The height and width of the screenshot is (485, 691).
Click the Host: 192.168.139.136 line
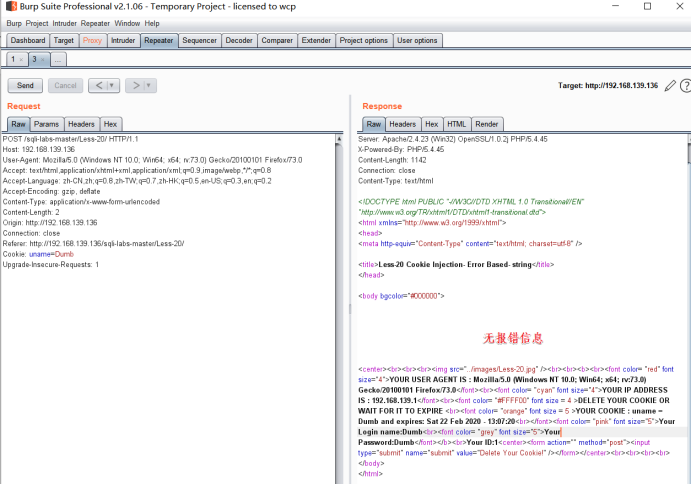(39, 149)
